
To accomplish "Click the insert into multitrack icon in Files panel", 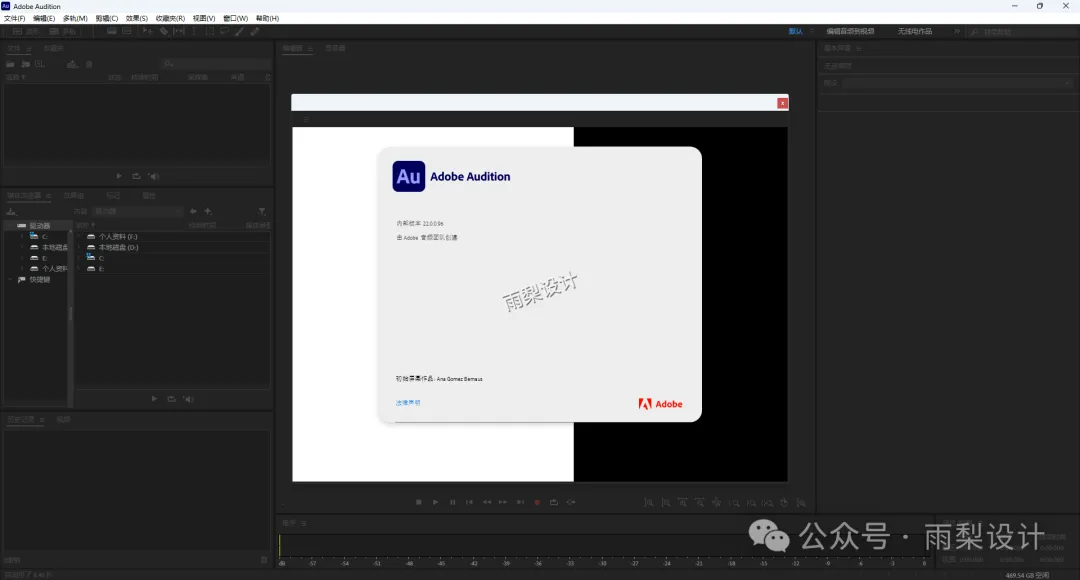I will [x=72, y=64].
